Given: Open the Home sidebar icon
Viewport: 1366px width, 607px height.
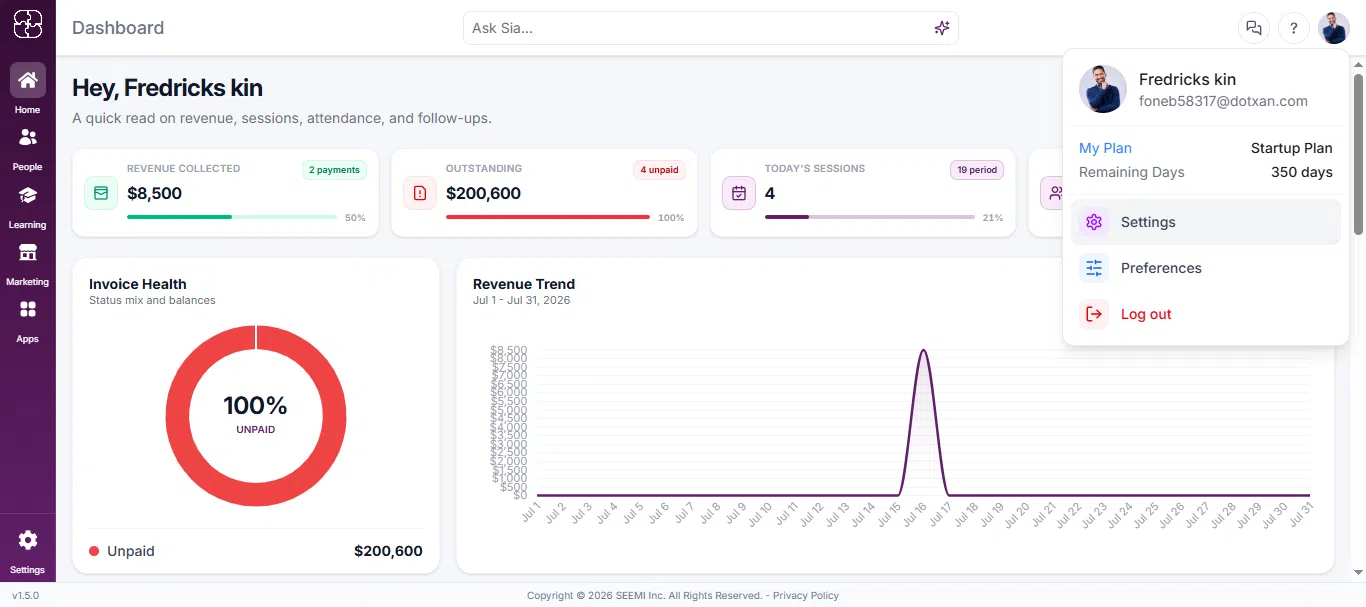Looking at the screenshot, I should [28, 80].
